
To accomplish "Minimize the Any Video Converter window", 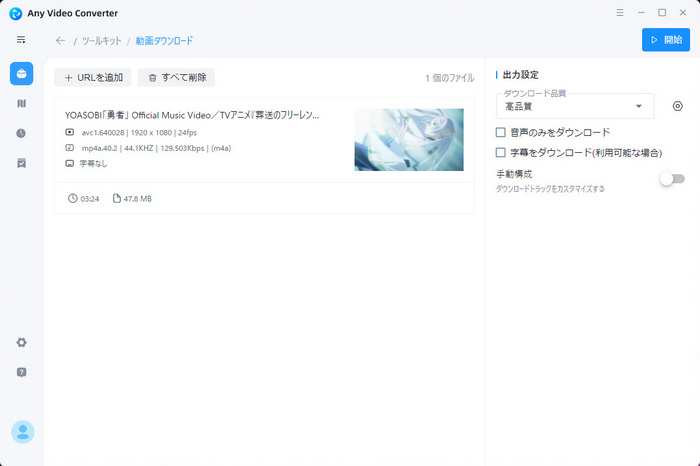I will 641,13.
